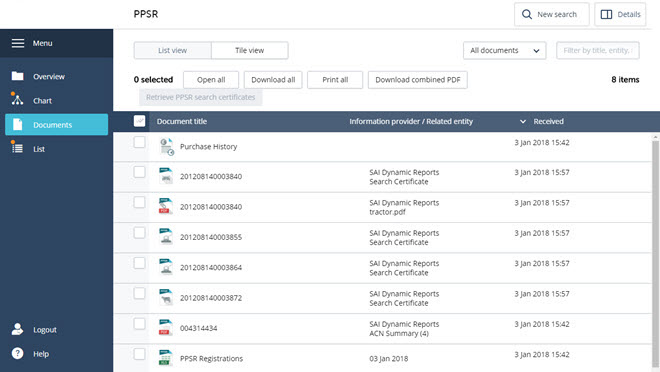Select Documents in sidebar menu
The width and height of the screenshot is (660, 372).
tap(56, 125)
